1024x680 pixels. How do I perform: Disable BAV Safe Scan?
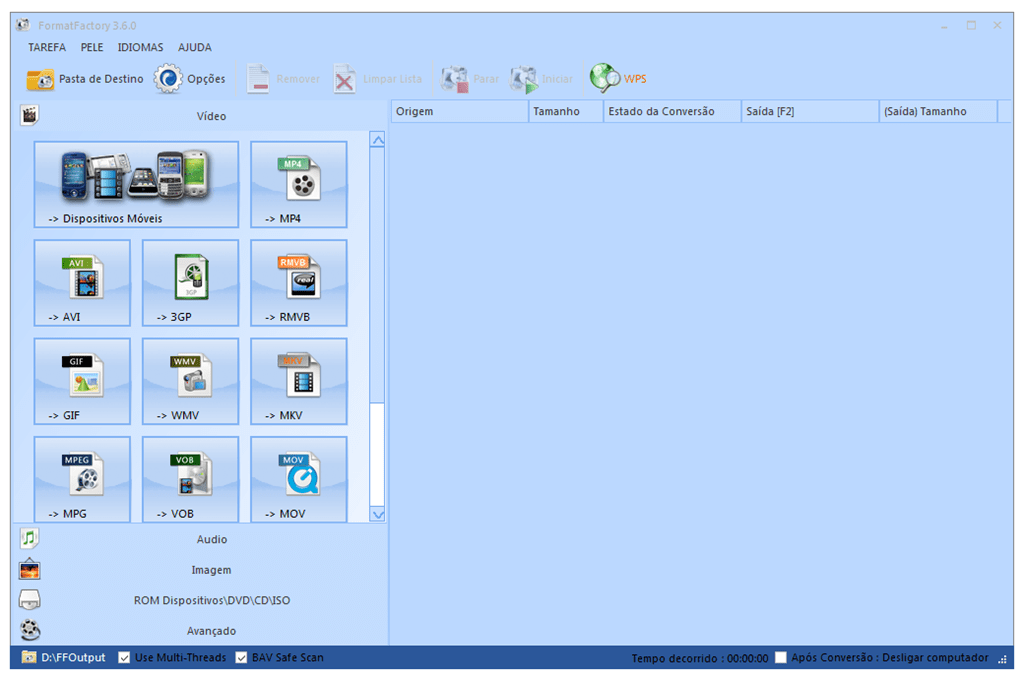pyautogui.click(x=241, y=657)
